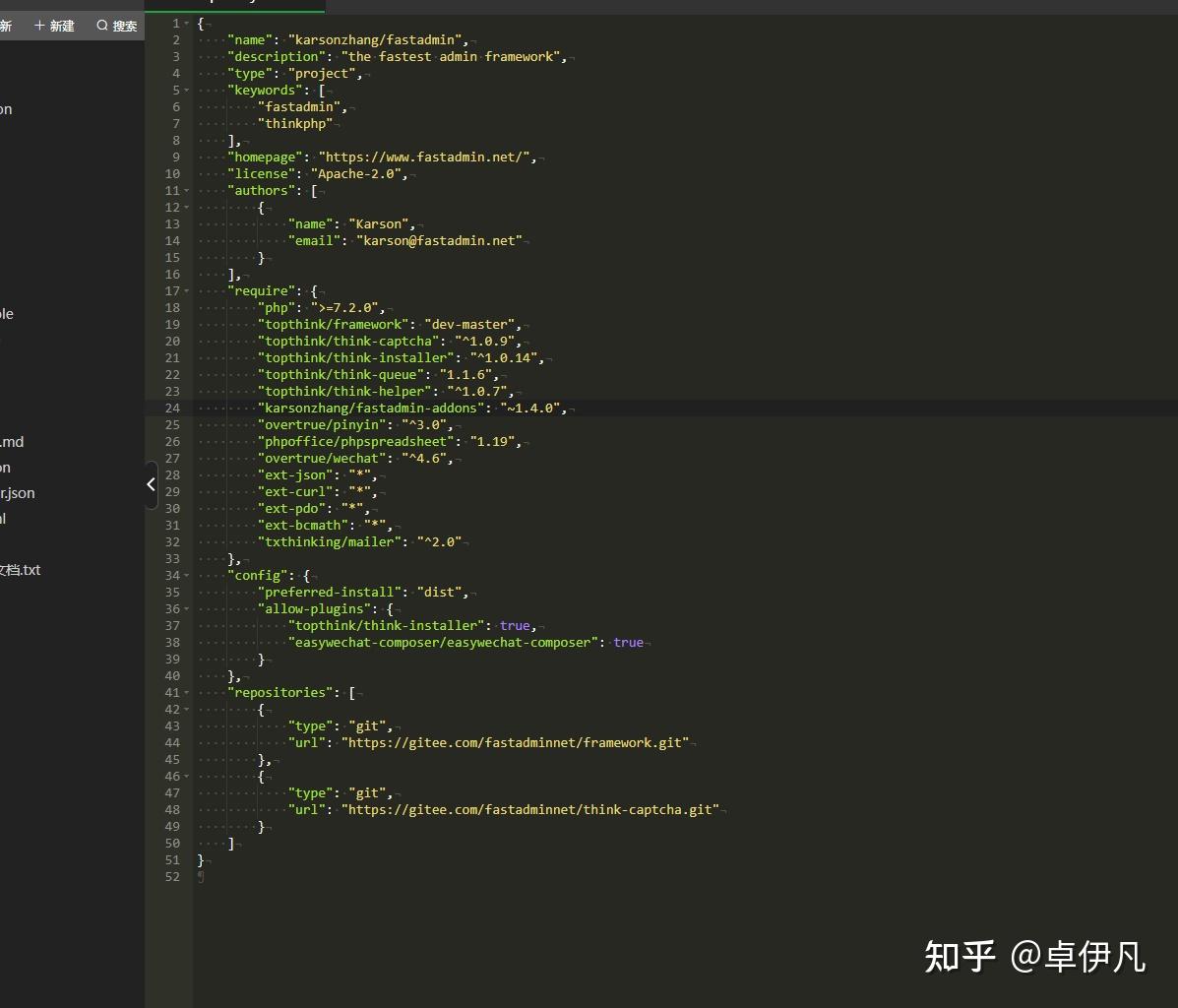Image resolution: width=1178 pixels, height=1008 pixels.
Task: Click the gitee framework.git repository URL
Action: coord(515,742)
